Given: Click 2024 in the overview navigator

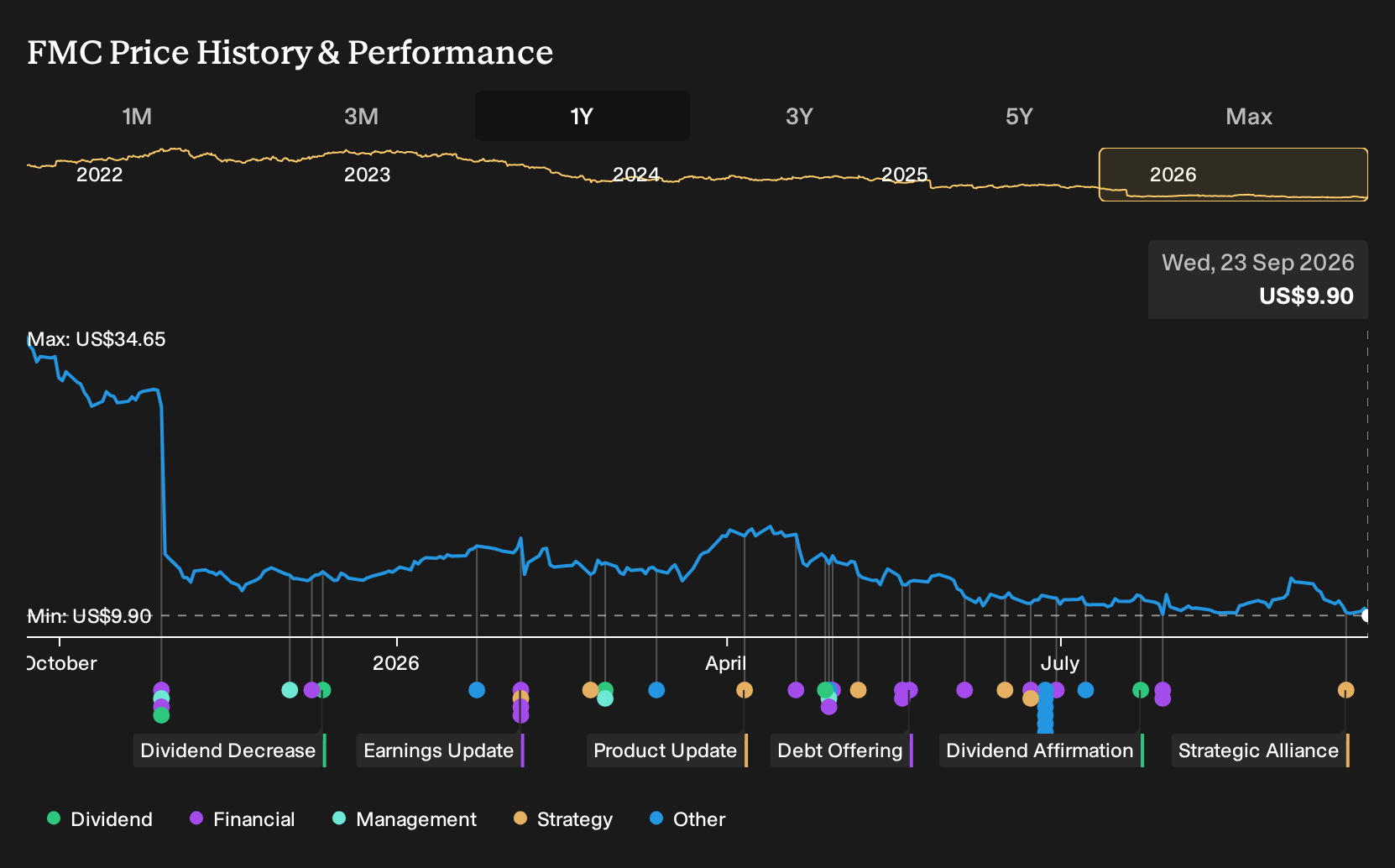Looking at the screenshot, I should tap(636, 175).
